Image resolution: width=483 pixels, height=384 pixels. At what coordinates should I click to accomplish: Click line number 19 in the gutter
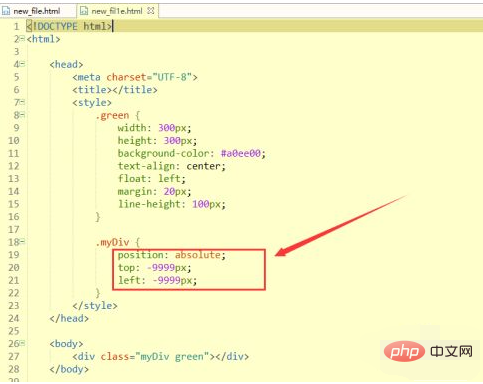(x=14, y=255)
